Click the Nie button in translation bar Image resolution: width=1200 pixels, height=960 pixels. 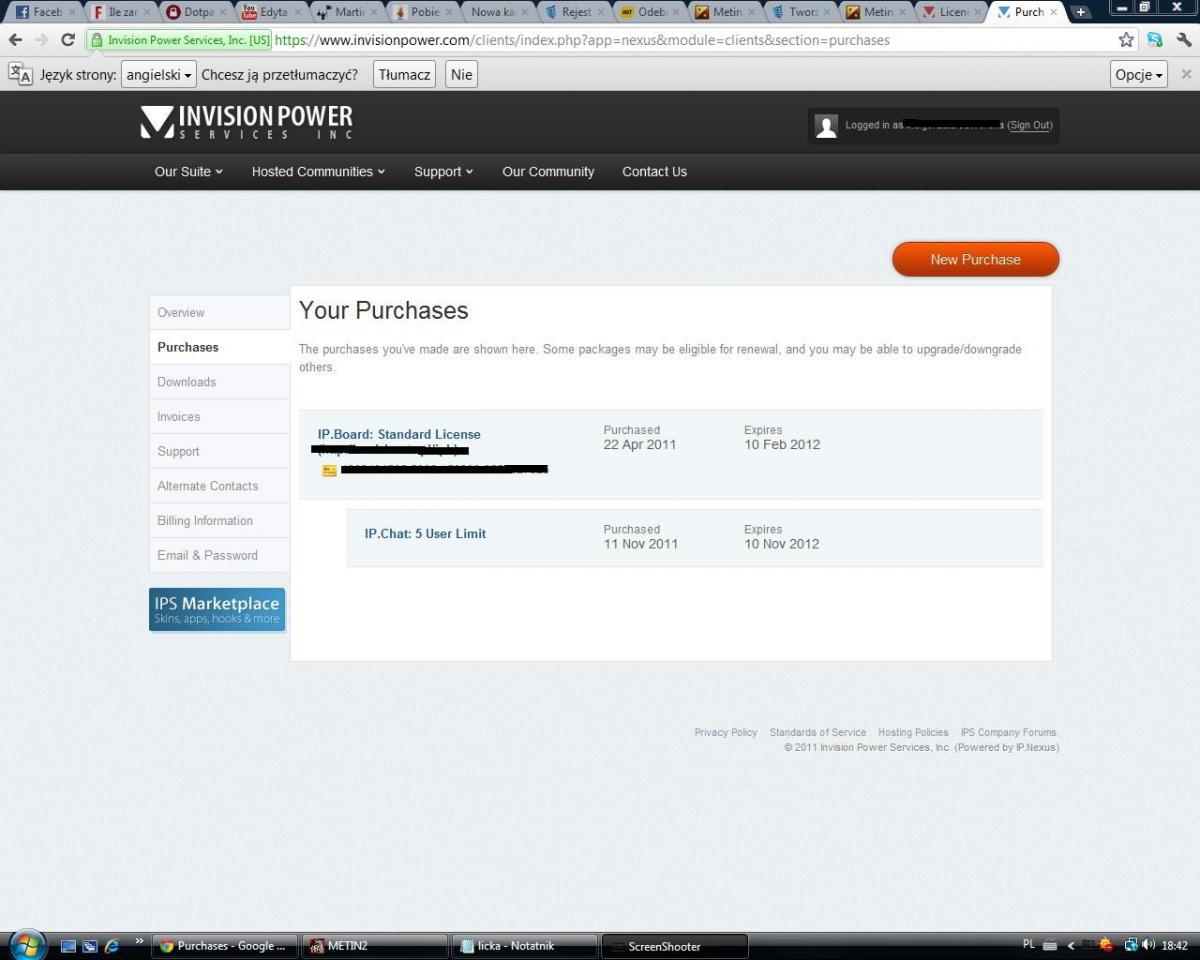coord(461,75)
